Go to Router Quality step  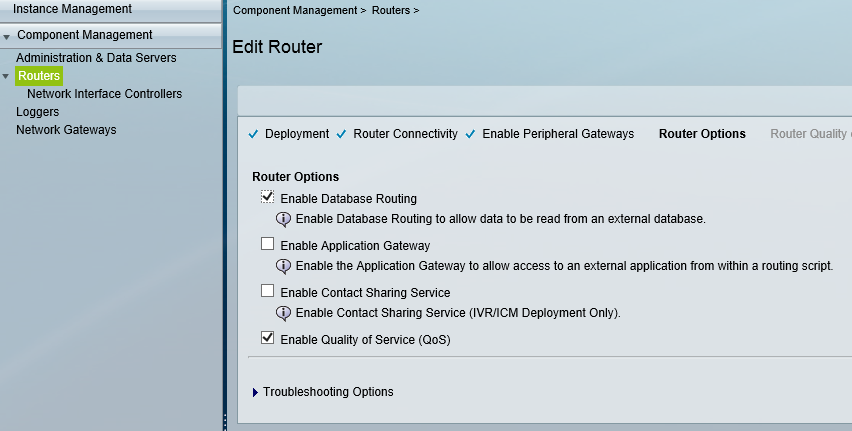pos(811,134)
